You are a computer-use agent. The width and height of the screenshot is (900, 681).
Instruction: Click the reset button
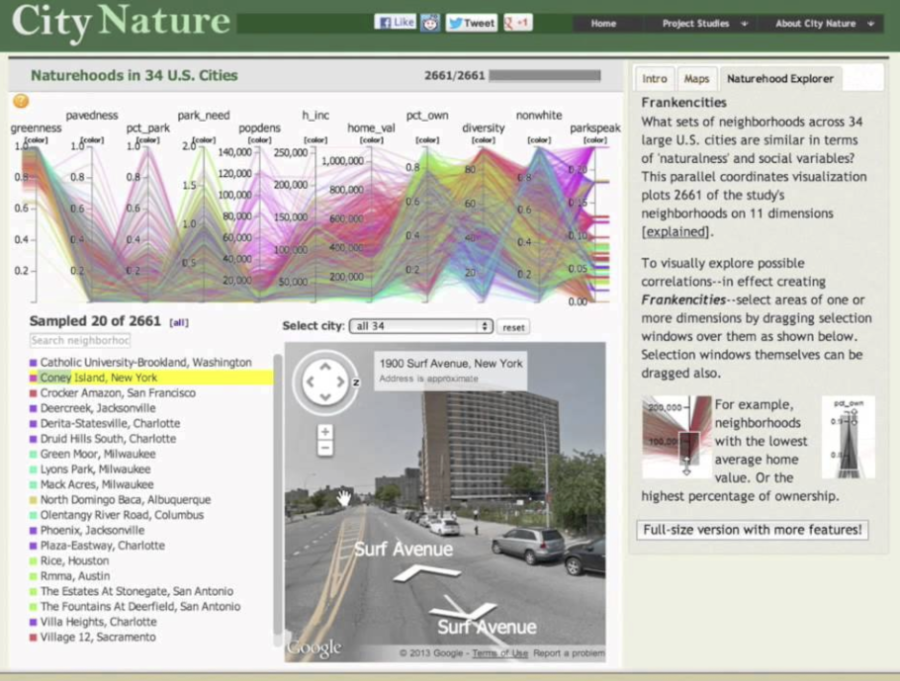[513, 327]
